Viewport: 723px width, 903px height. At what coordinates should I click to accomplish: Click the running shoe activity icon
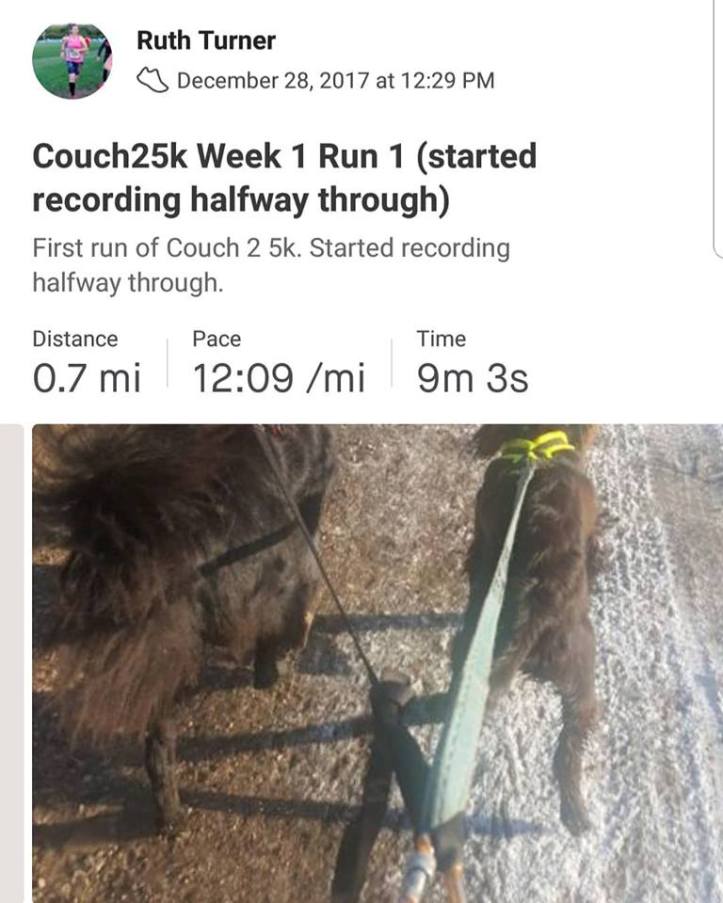click(x=152, y=80)
